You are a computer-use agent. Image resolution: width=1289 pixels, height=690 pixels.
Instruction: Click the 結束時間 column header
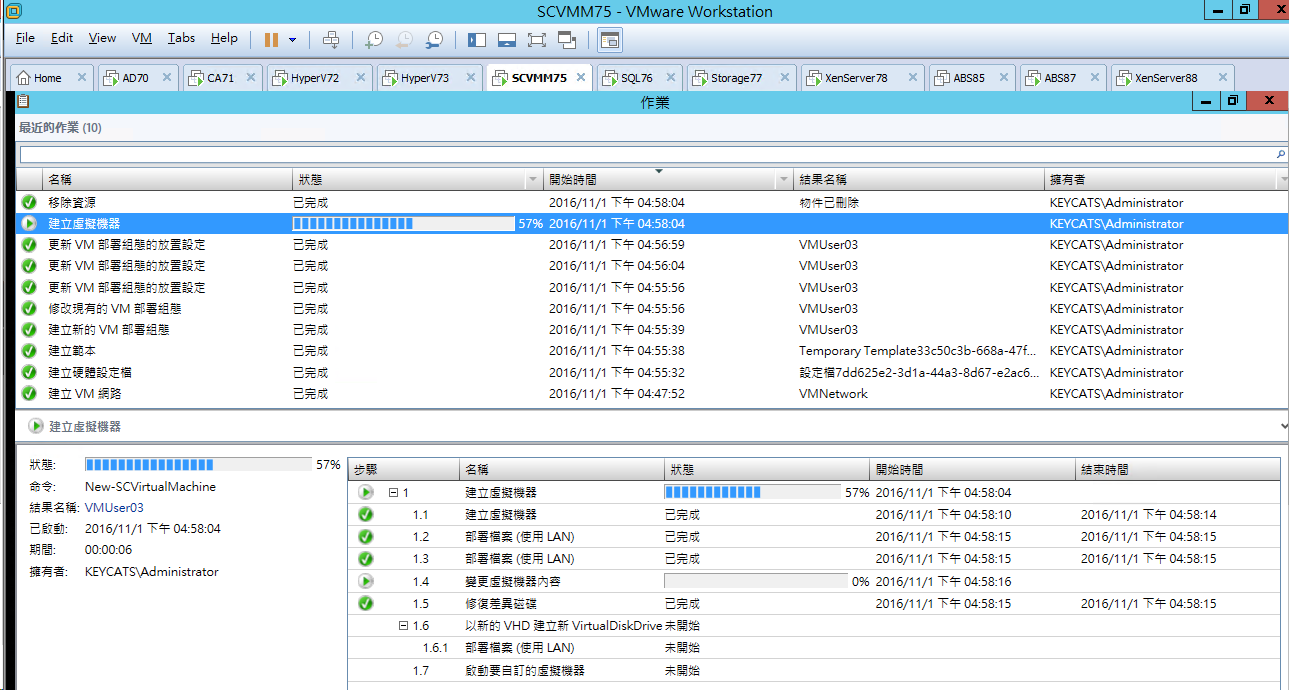click(1178, 469)
